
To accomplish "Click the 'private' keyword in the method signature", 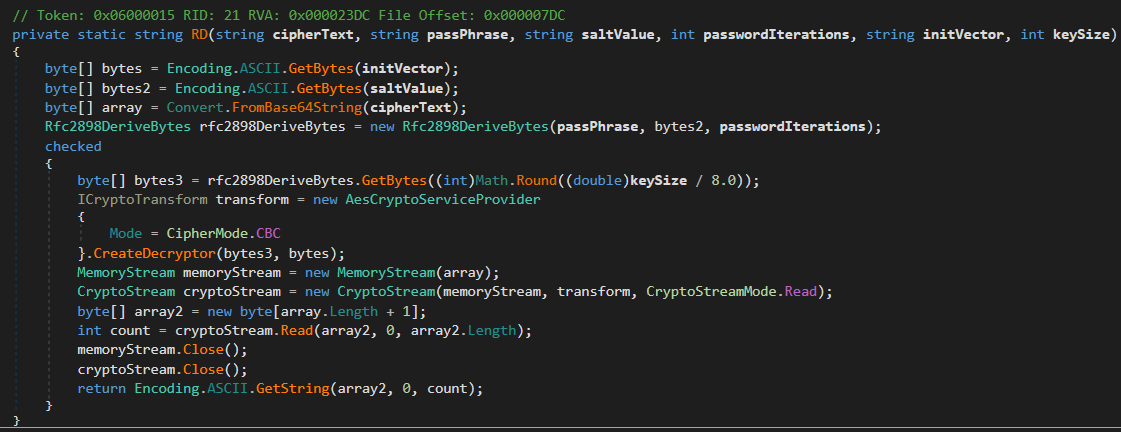I will tap(41, 34).
